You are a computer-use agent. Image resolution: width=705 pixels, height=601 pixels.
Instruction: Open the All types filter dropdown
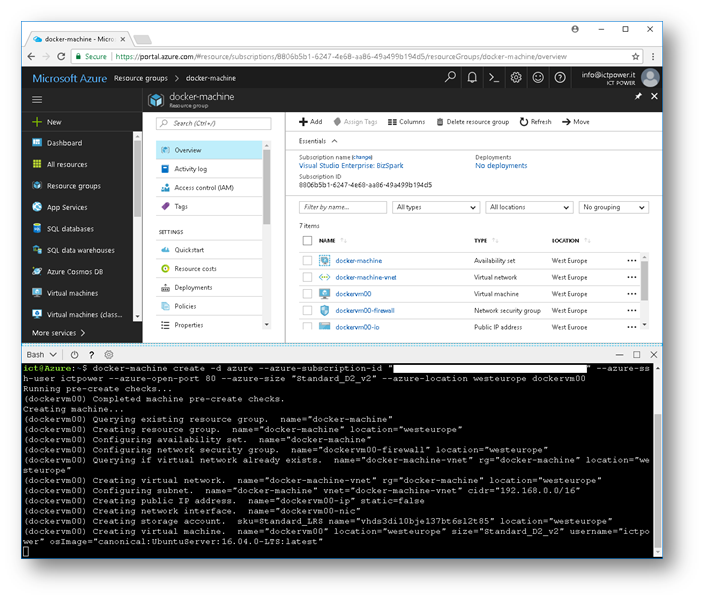pyautogui.click(x=436, y=207)
